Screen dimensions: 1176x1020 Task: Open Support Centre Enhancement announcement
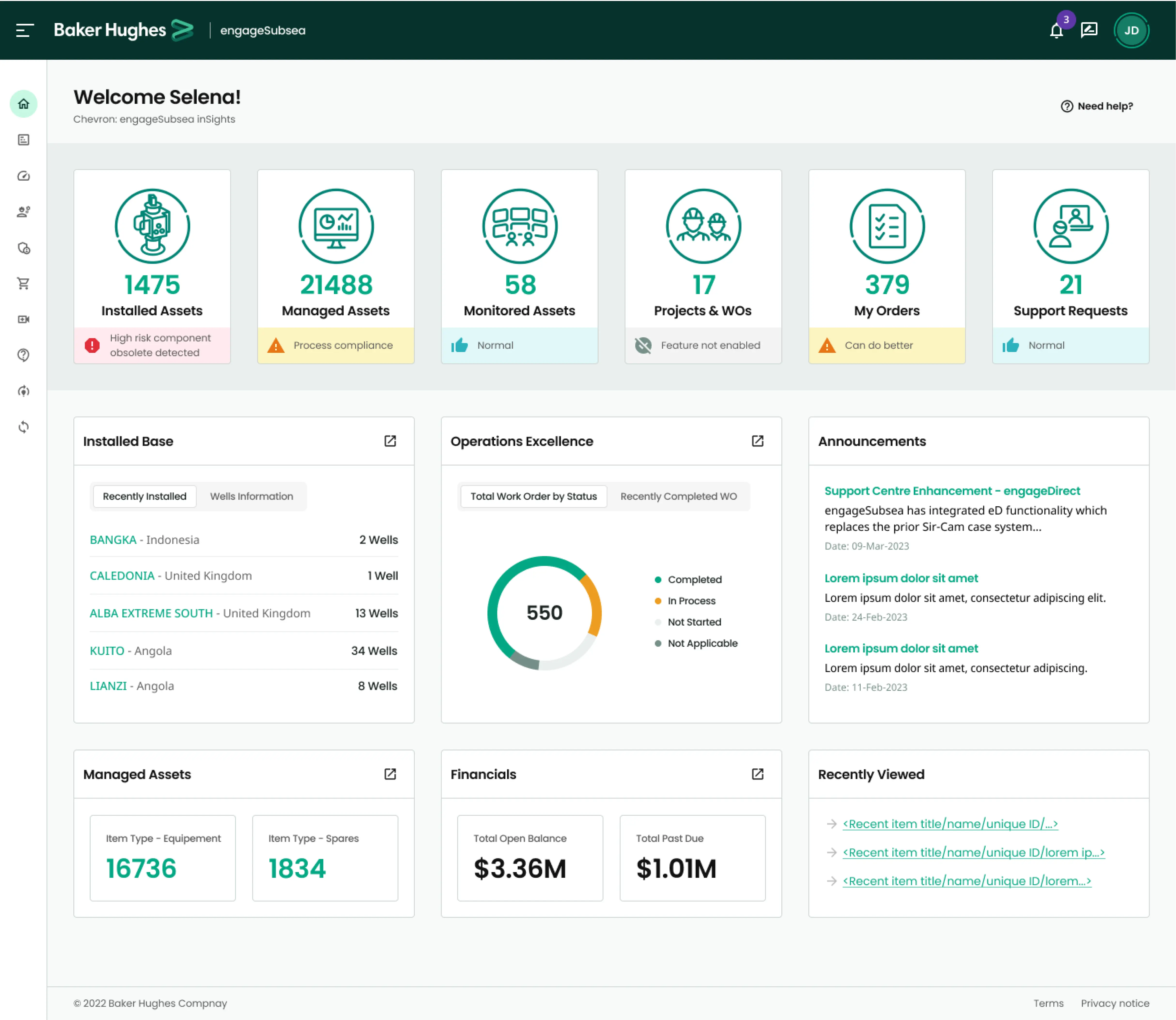coord(952,491)
